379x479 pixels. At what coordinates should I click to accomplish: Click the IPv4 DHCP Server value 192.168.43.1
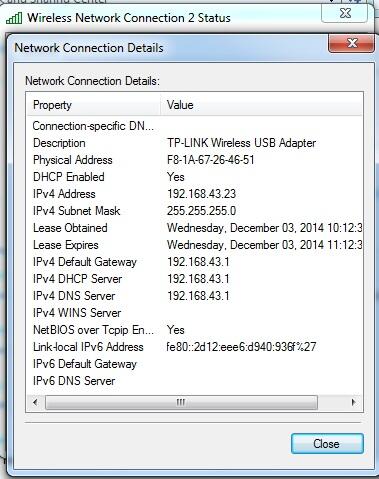[x=198, y=279]
